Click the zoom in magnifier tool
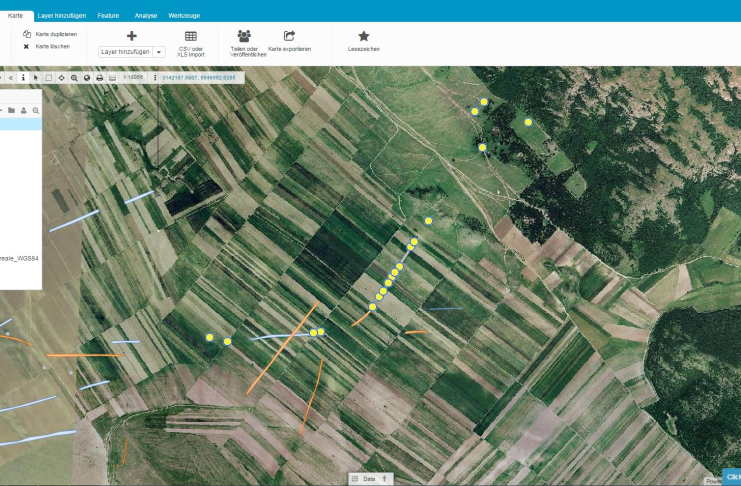Viewport: 741px width, 486px height. click(74, 77)
